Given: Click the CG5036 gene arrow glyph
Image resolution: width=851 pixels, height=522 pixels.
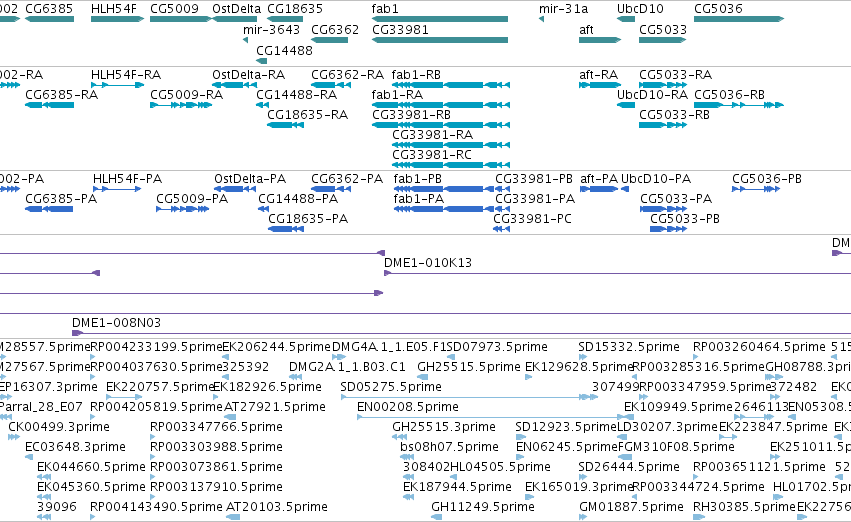Looking at the screenshot, I should (x=739, y=19).
